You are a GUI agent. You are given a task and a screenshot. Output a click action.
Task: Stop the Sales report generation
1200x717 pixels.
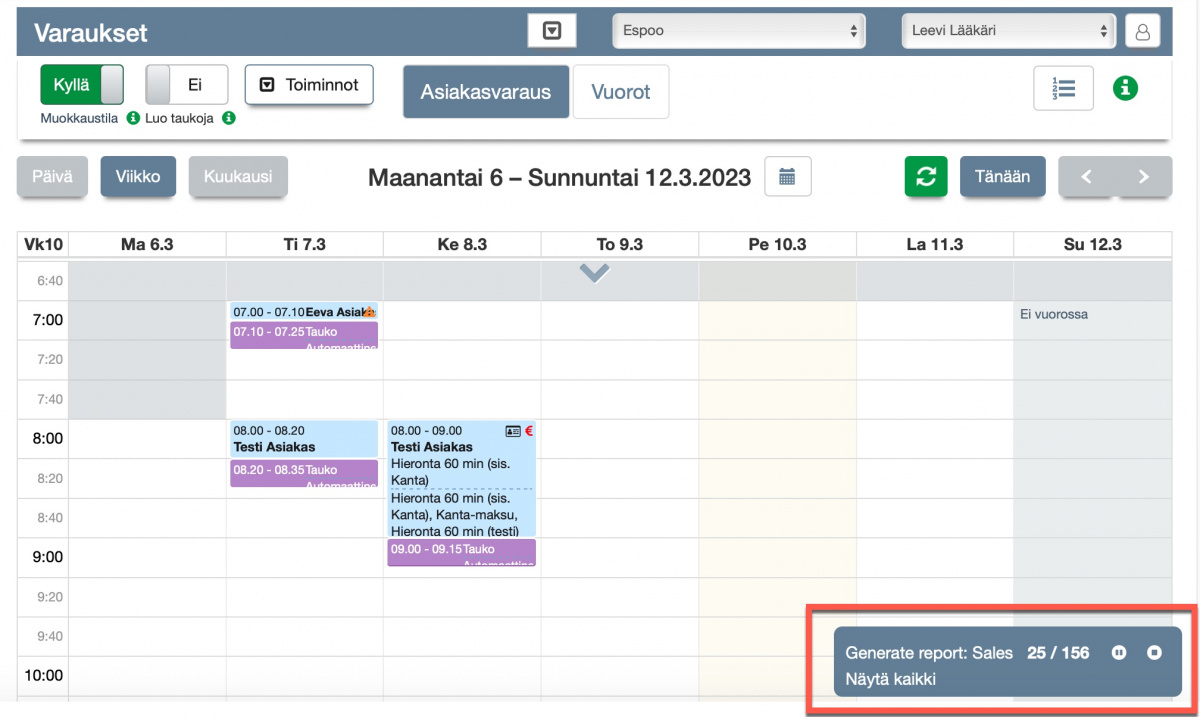point(1154,653)
